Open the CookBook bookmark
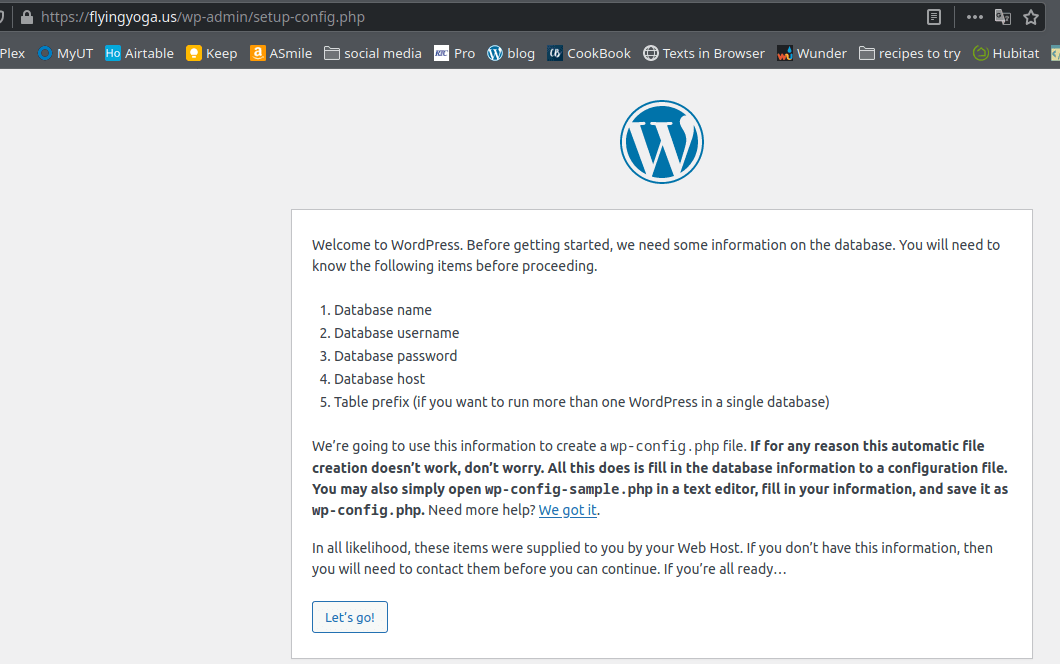 coord(589,53)
